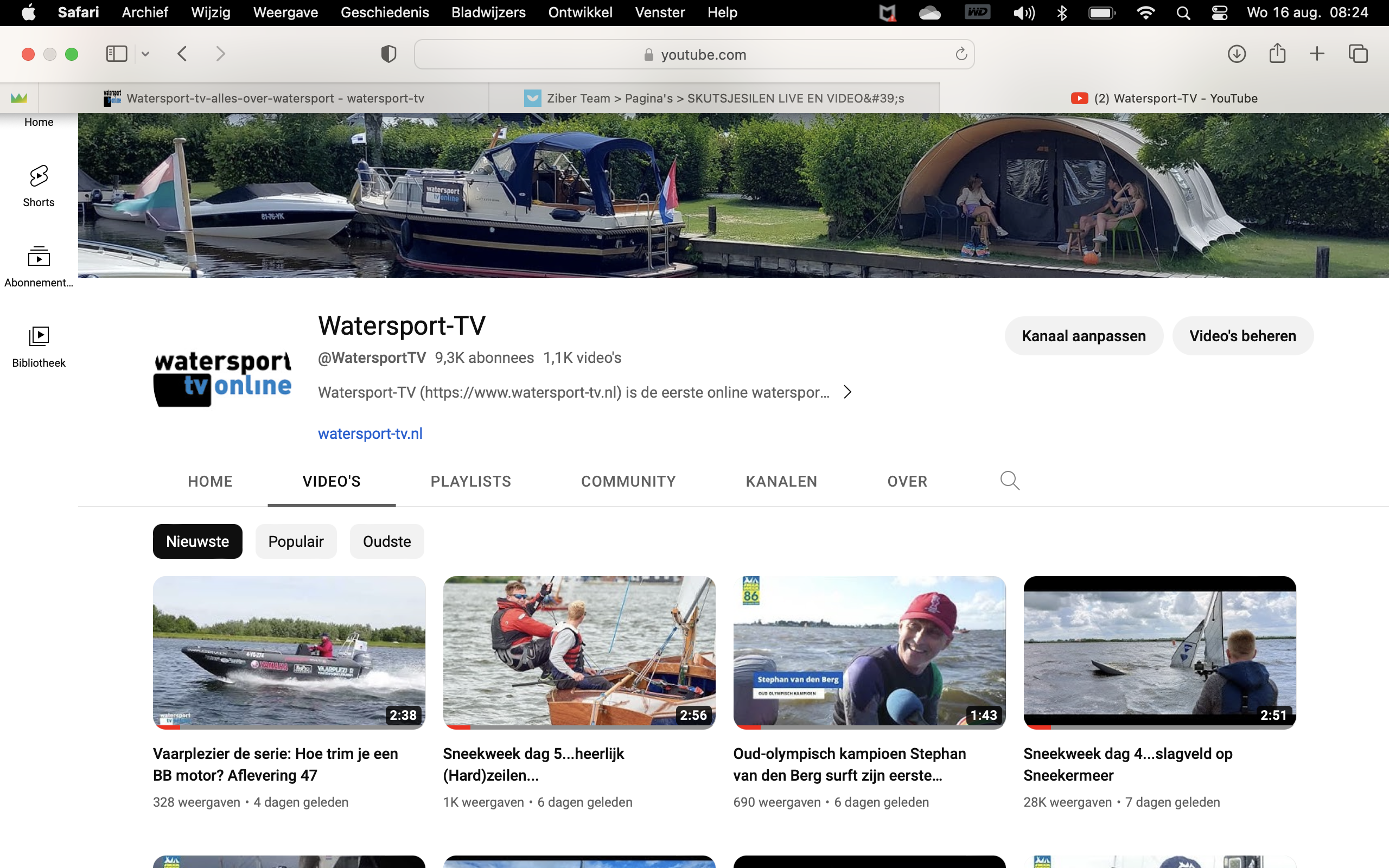Open the Geschiedenis menu
Image resolution: width=1389 pixels, height=868 pixels.
(385, 12)
